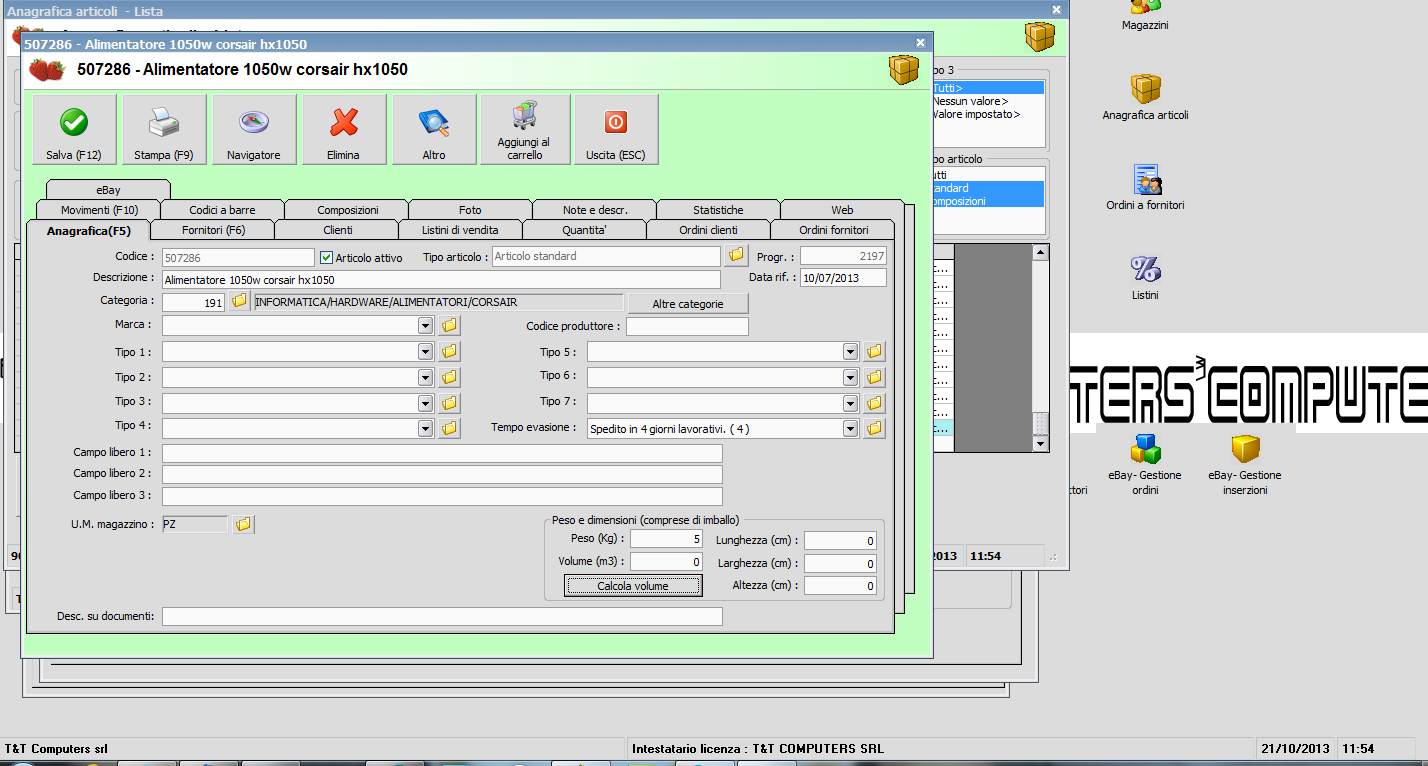Click into the Descrizione text field
The width and height of the screenshot is (1428, 766).
[440, 280]
